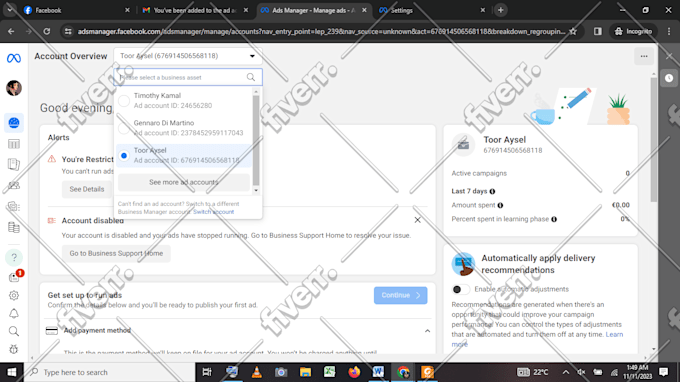The height and width of the screenshot is (382, 680).
Task: Open Settings gear in left sidebar
Action: [14, 295]
